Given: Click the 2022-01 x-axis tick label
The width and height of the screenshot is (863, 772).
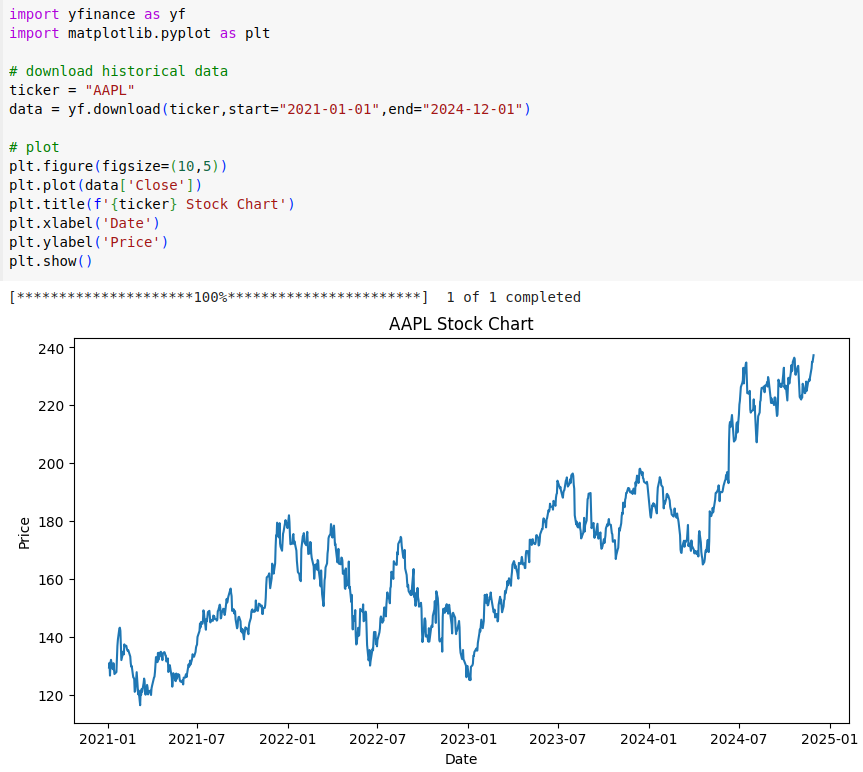Looking at the screenshot, I should click(x=288, y=739).
